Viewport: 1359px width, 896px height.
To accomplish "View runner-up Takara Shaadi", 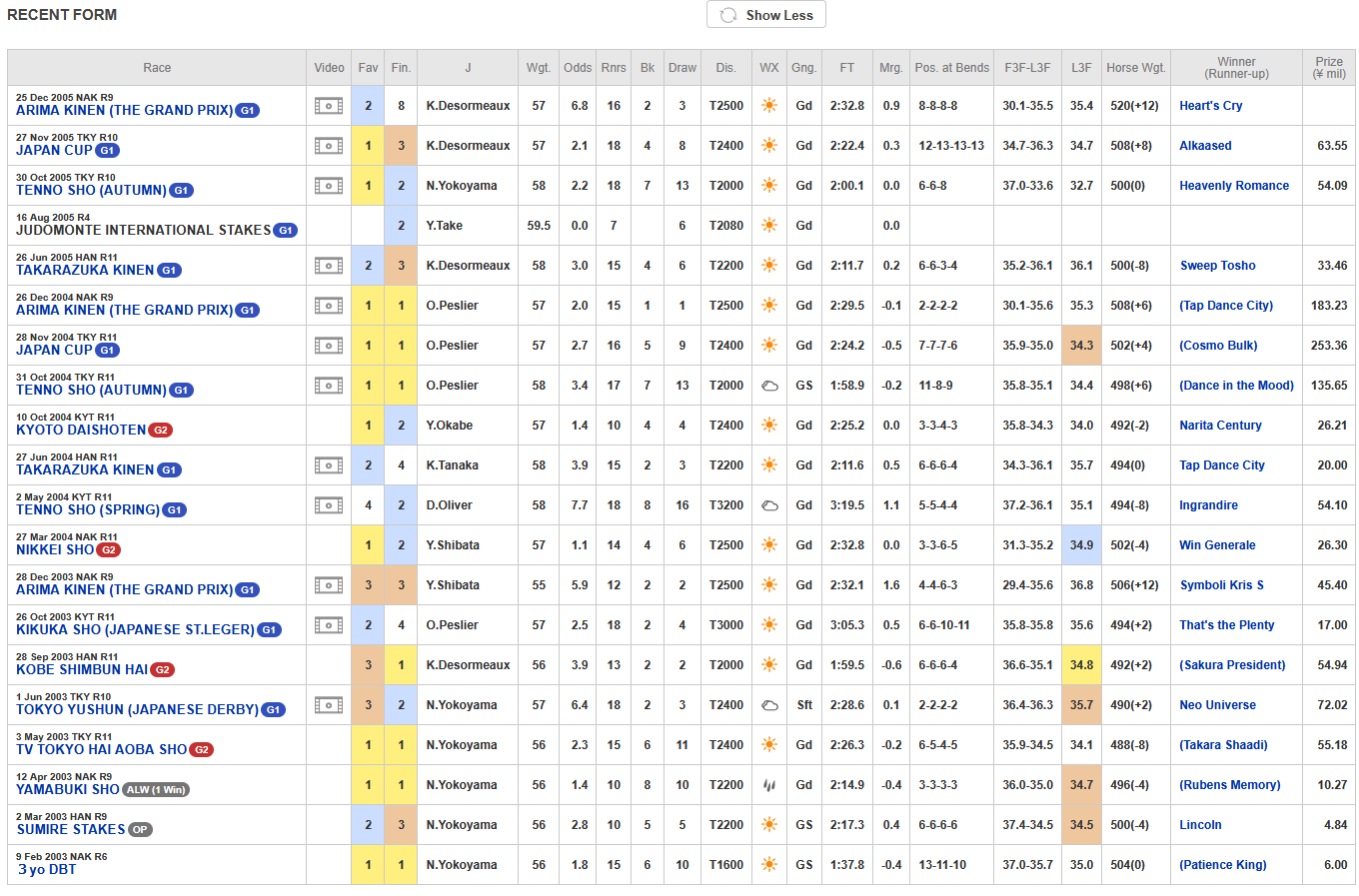I will click(1223, 745).
